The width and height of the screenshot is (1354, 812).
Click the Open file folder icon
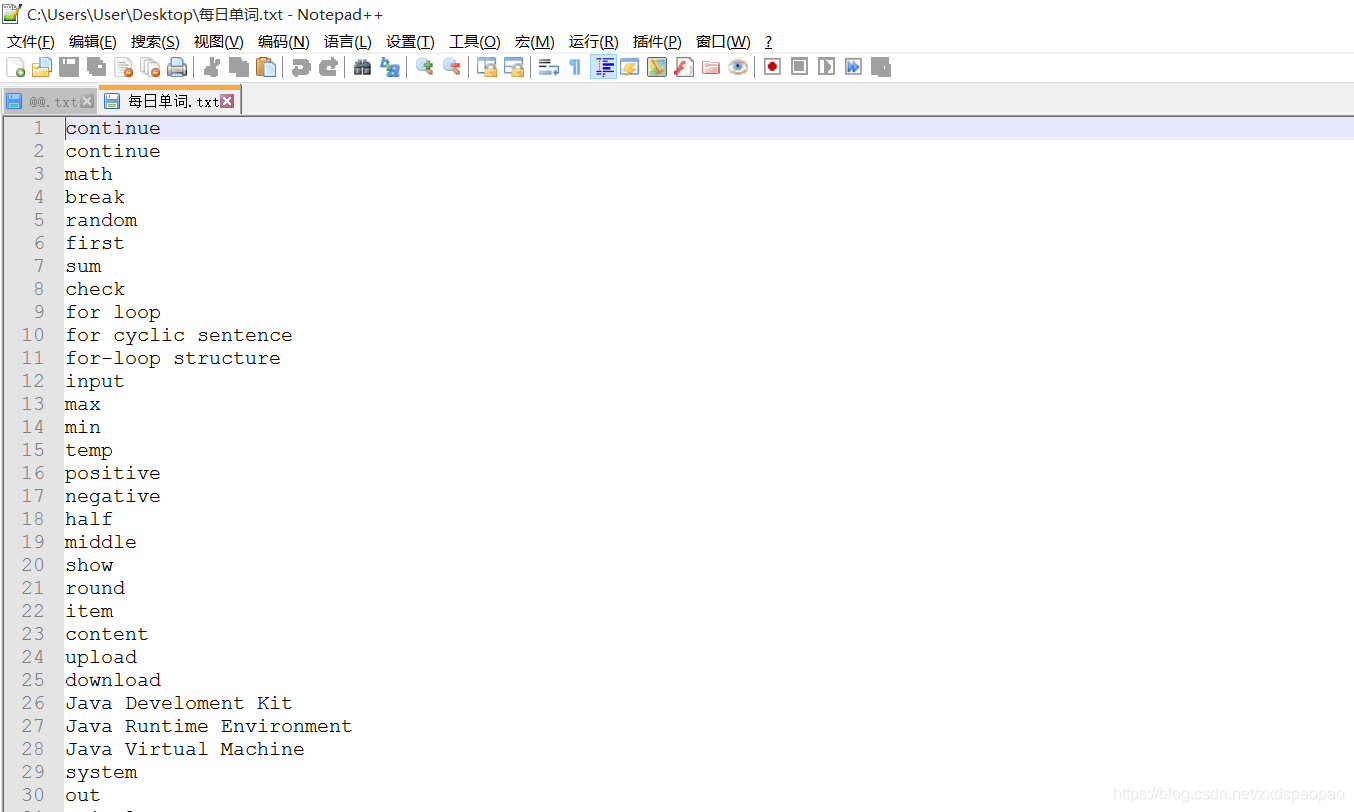point(42,67)
